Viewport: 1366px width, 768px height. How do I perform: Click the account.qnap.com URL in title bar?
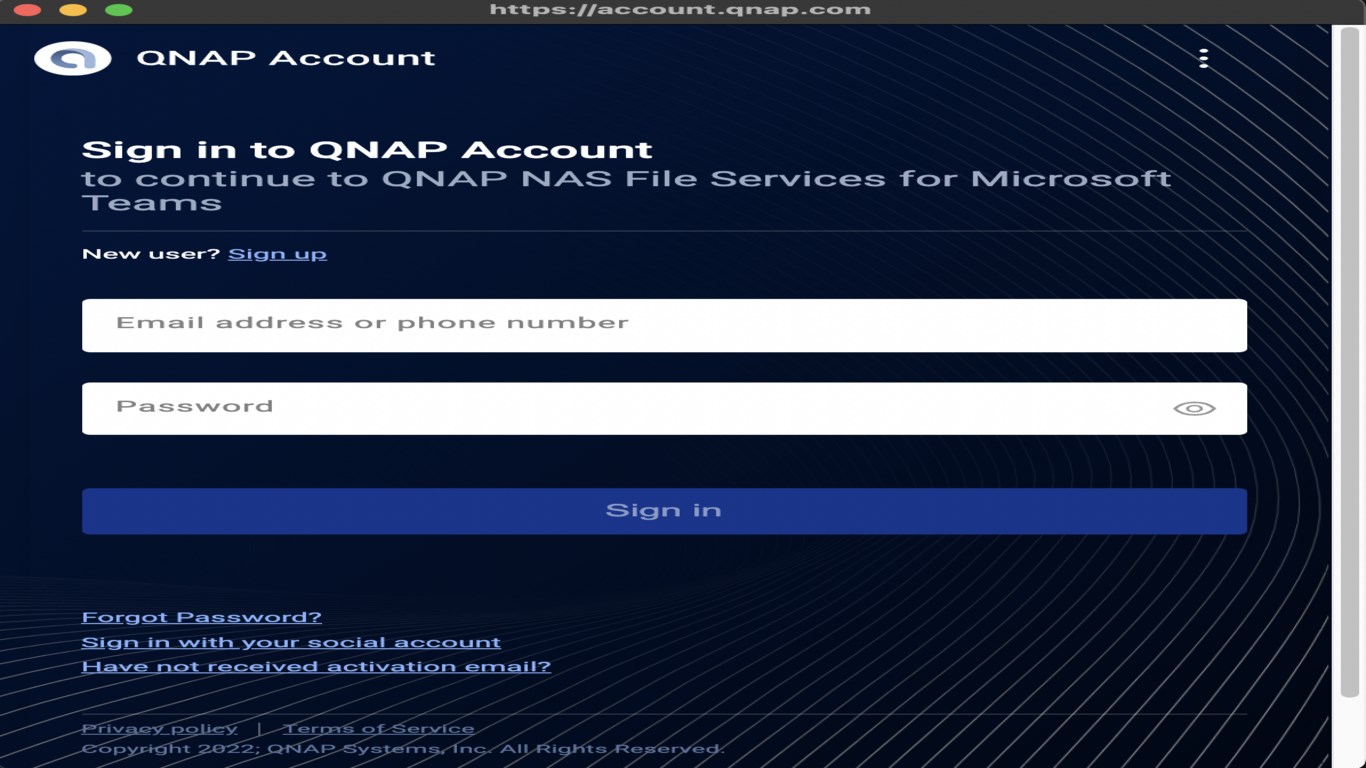click(680, 10)
